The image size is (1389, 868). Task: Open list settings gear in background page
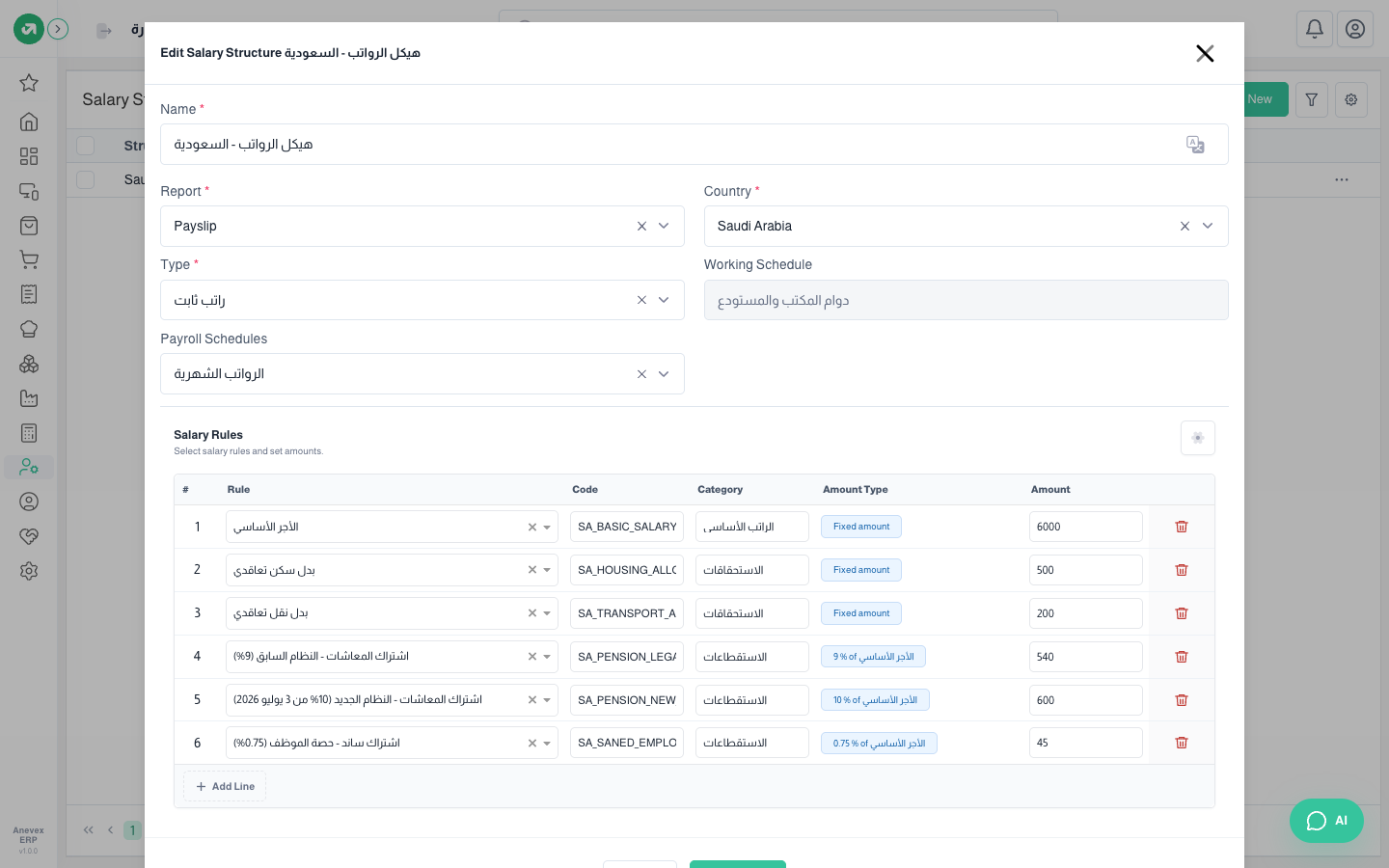click(1351, 99)
